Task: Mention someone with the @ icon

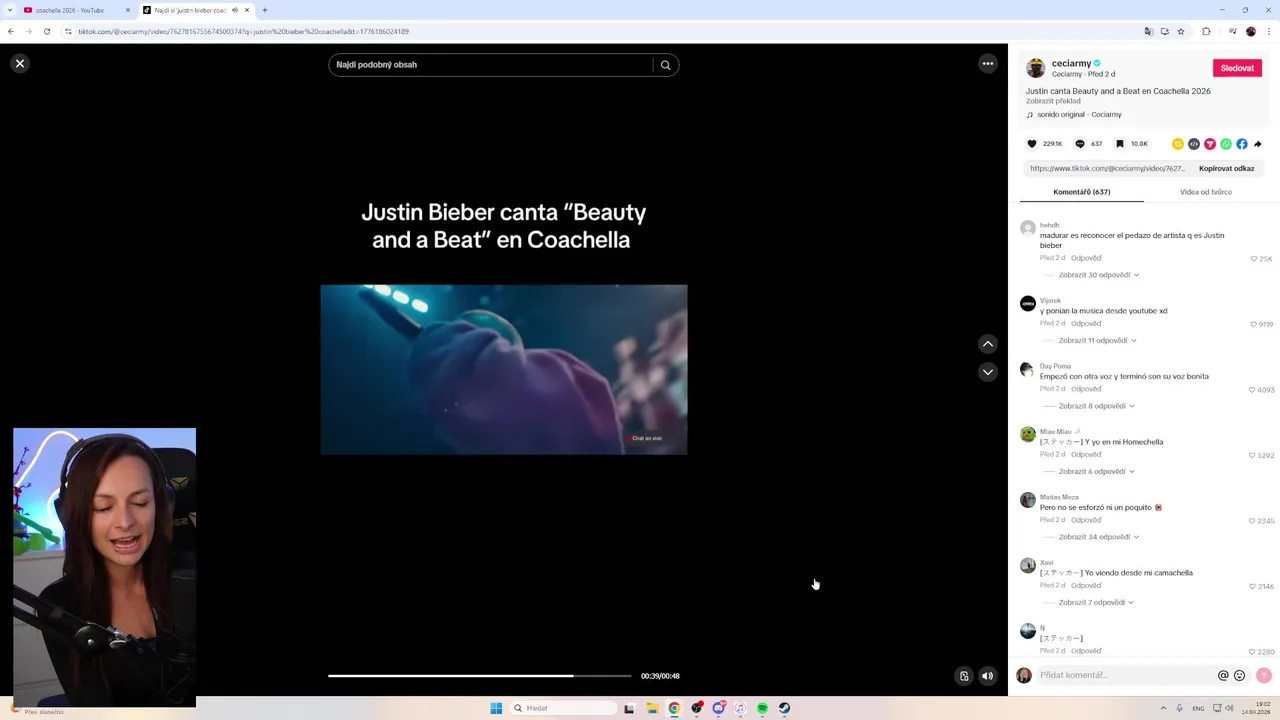Action: (x=1223, y=676)
